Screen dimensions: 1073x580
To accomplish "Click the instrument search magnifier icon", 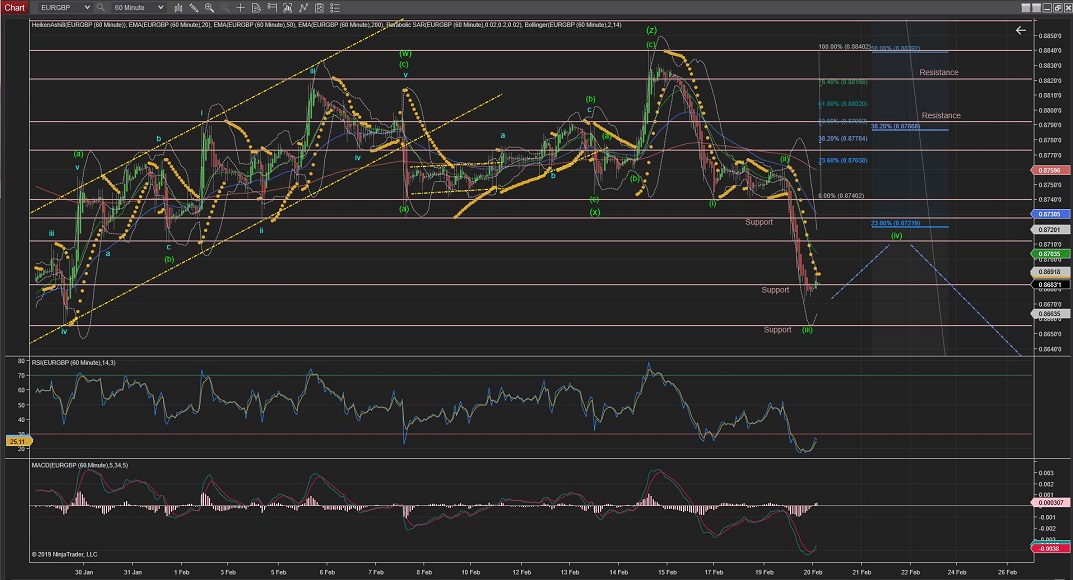I will (x=101, y=8).
